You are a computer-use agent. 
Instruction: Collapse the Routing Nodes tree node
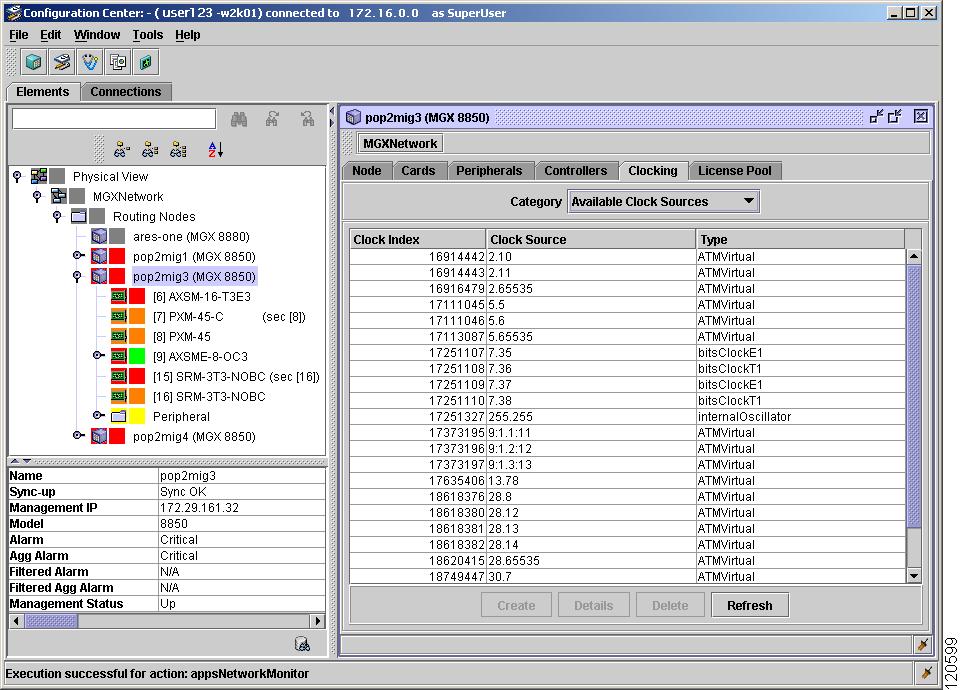pos(57,217)
